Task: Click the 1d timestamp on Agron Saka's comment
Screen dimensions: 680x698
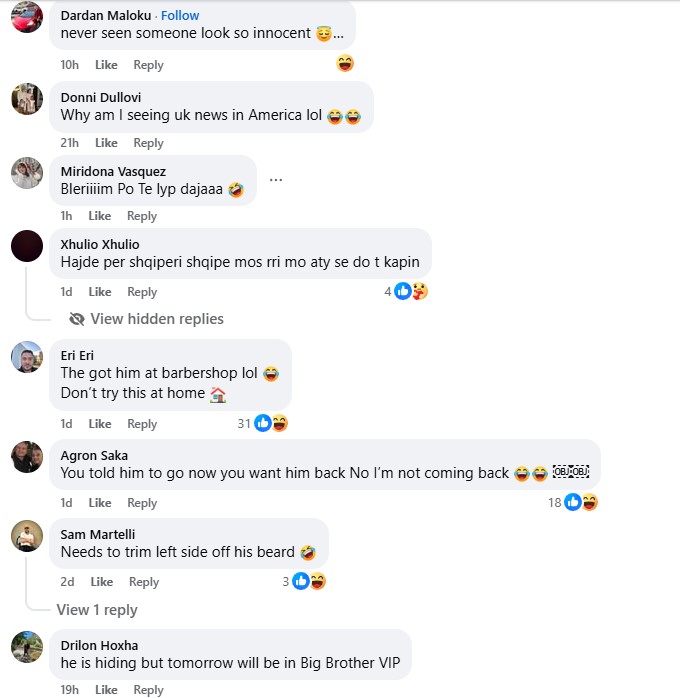Action: tap(66, 503)
